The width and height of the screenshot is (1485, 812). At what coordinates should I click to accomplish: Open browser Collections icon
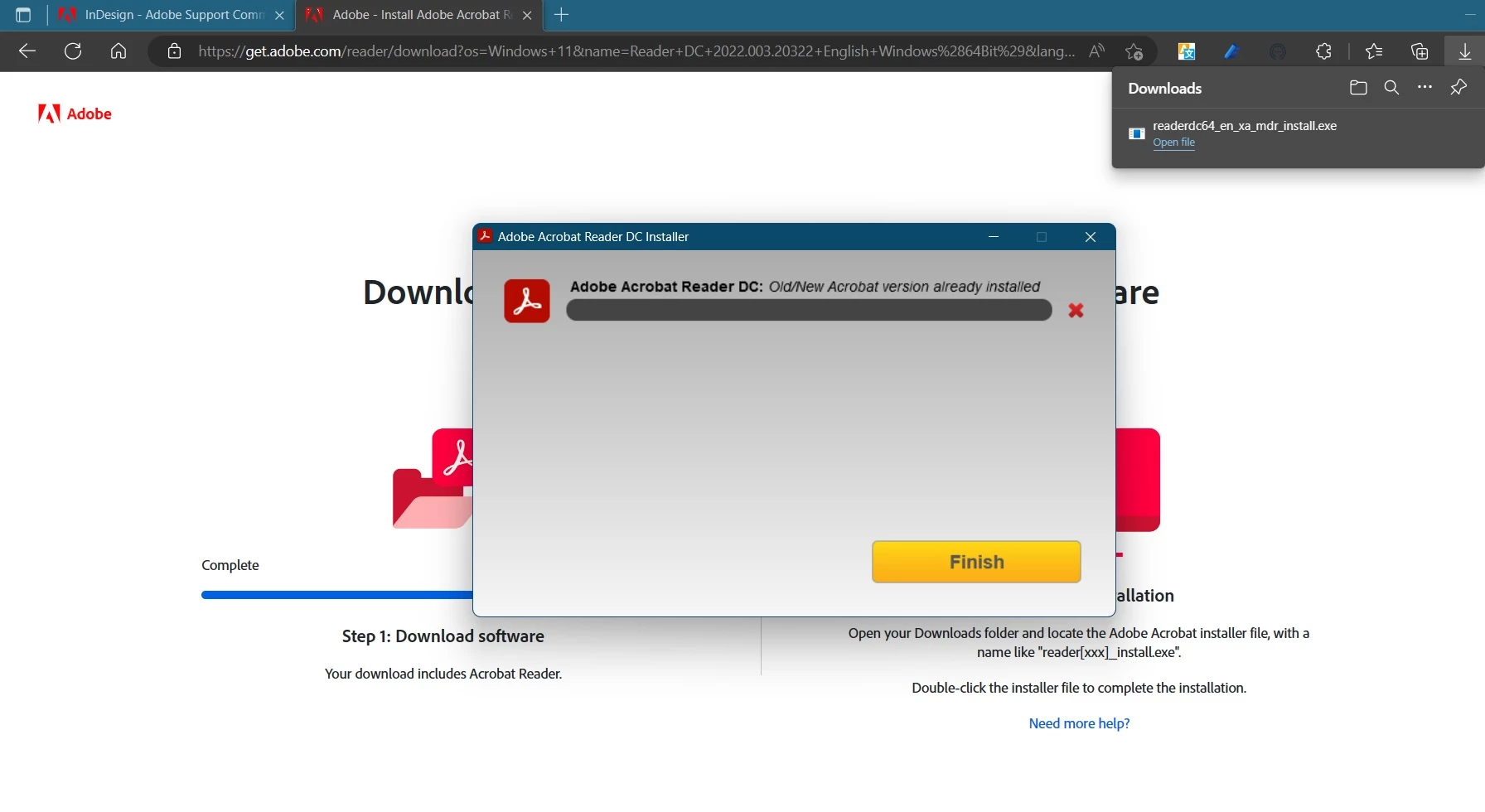1420,51
